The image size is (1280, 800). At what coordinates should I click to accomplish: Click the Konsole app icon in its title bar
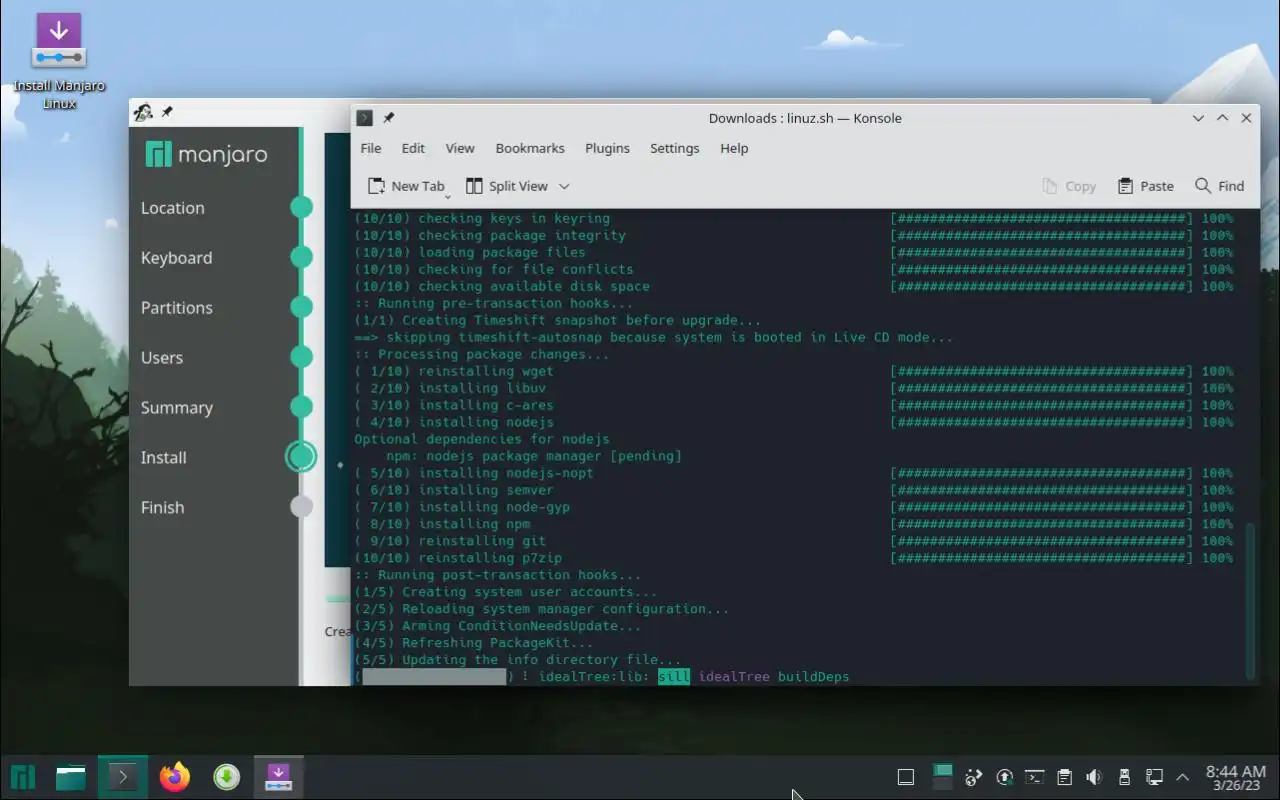365,118
